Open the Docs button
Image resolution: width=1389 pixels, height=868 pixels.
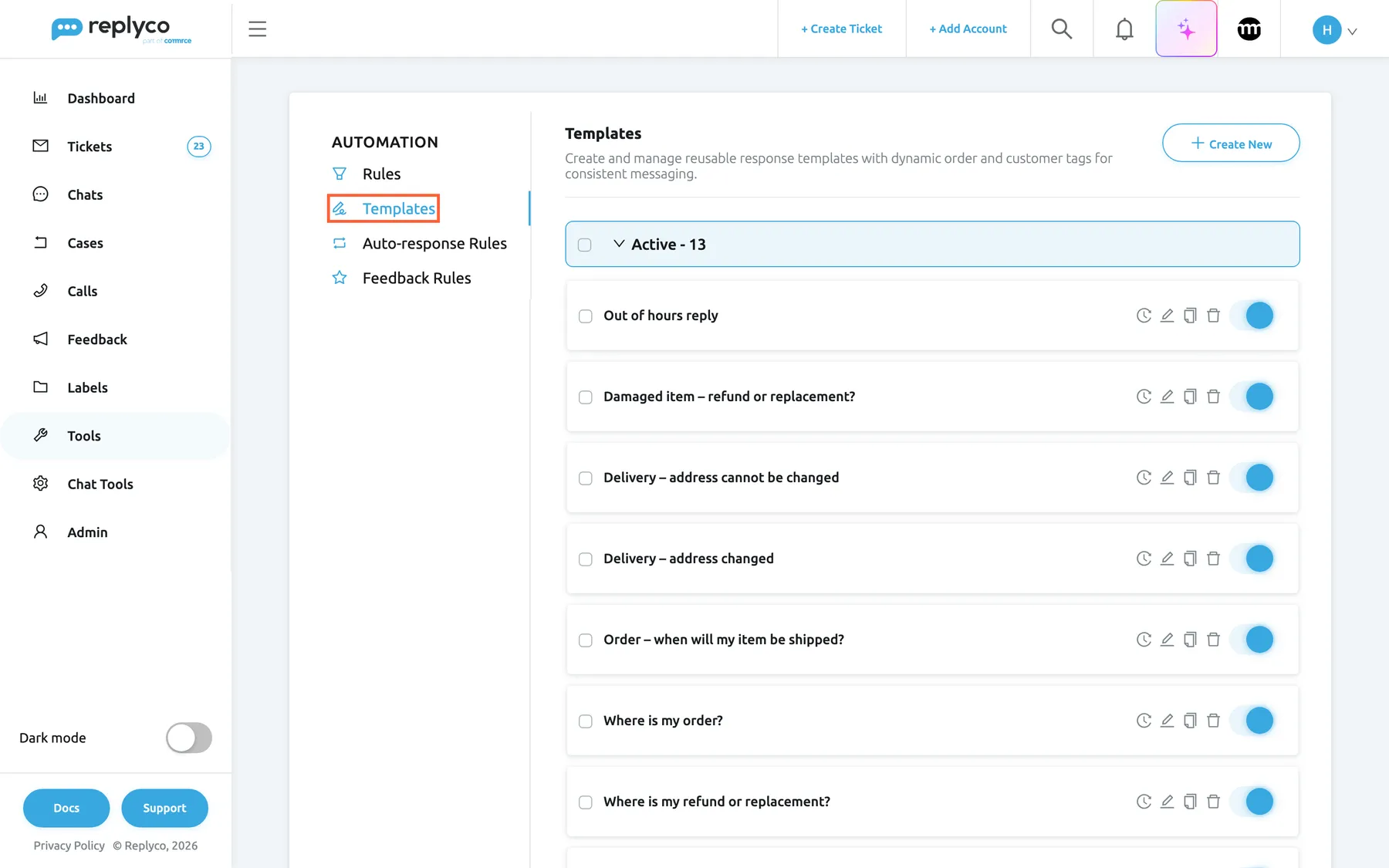(x=66, y=808)
